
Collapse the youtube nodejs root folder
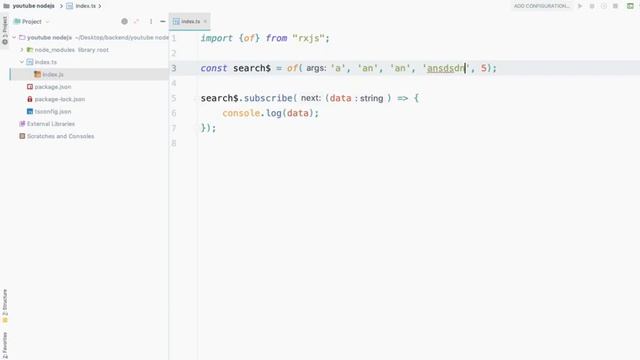pyautogui.click(x=14, y=38)
